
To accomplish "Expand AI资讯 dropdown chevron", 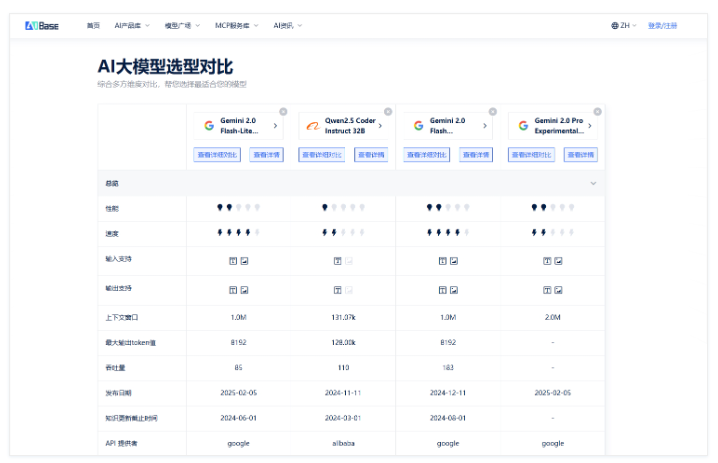I will [300, 26].
